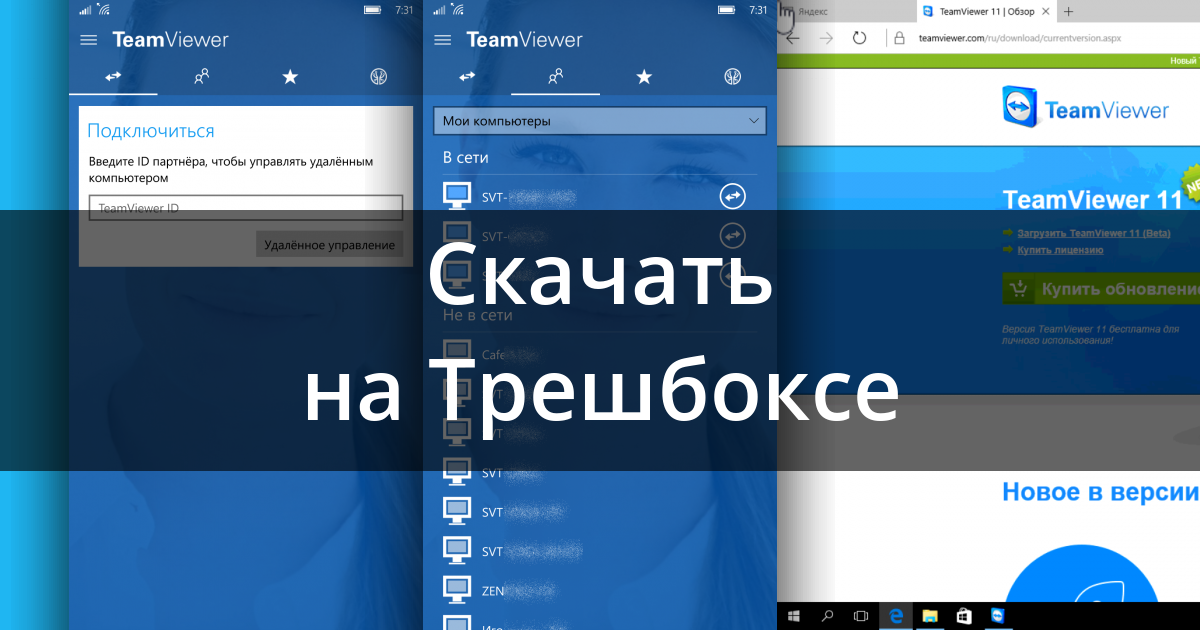Open File Explorer from the taskbar

929,616
